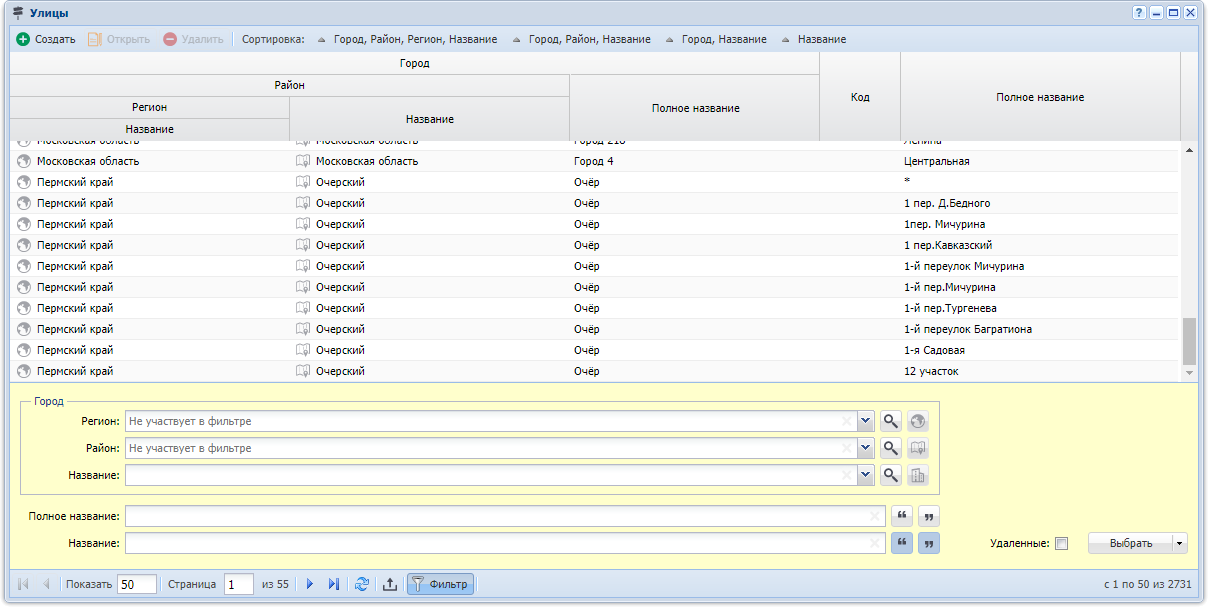Viewport: 1208px width, 607px height.
Task: Open the Выбрать split-button arrow
Action: coord(1181,544)
